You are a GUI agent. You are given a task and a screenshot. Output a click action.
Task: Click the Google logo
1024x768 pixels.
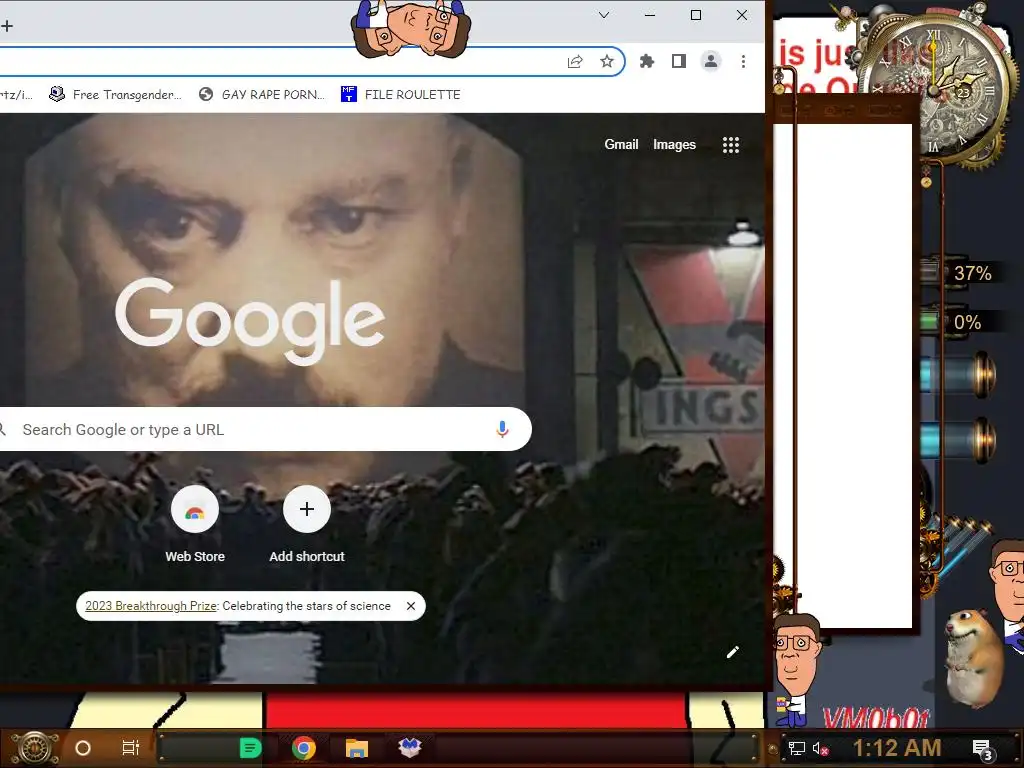coord(251,320)
